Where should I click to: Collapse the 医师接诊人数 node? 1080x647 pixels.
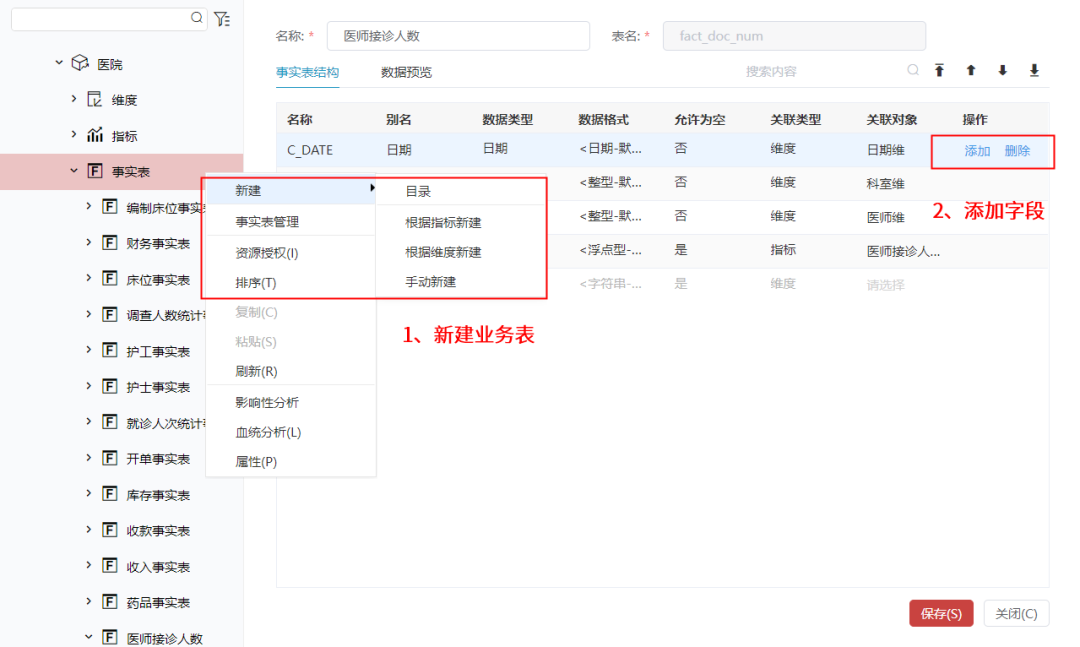88,637
